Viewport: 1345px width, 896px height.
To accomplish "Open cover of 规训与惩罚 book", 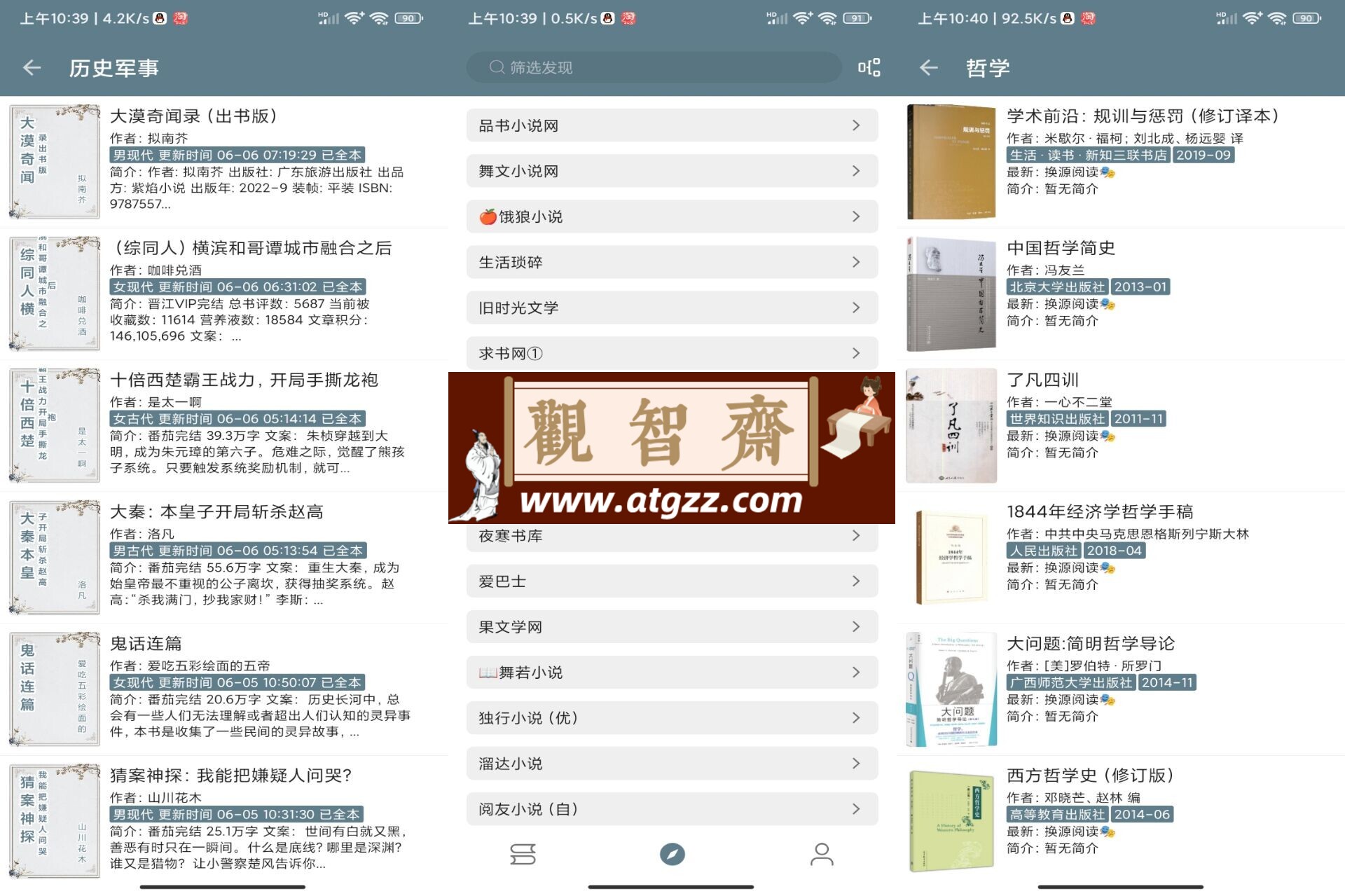I will click(x=951, y=162).
